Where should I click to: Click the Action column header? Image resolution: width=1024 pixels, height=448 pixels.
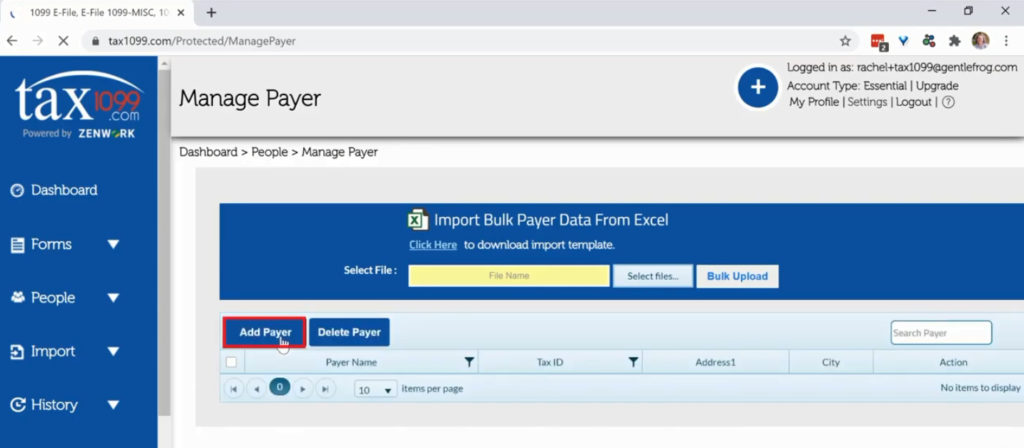tap(953, 362)
